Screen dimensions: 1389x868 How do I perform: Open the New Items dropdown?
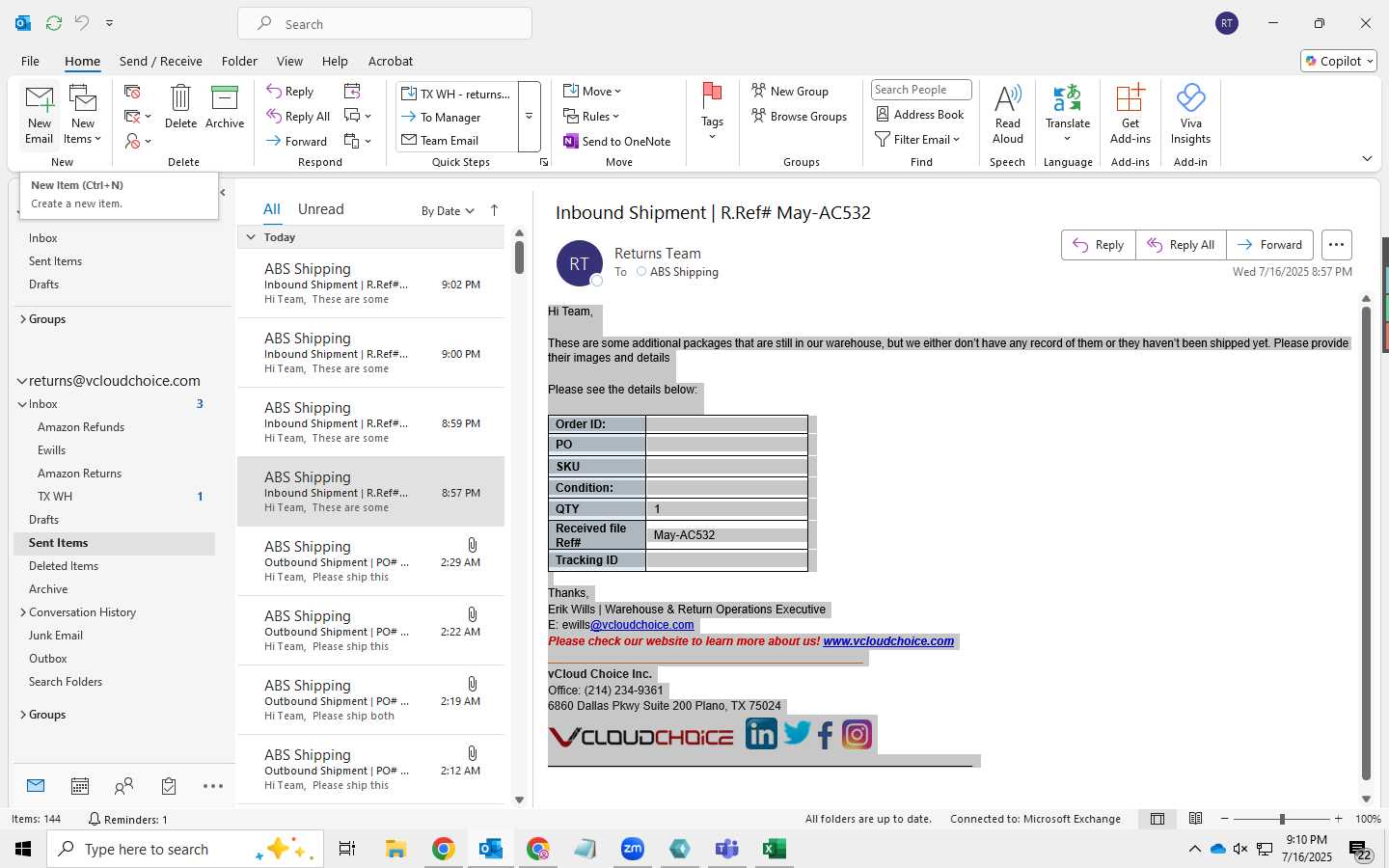click(x=83, y=115)
